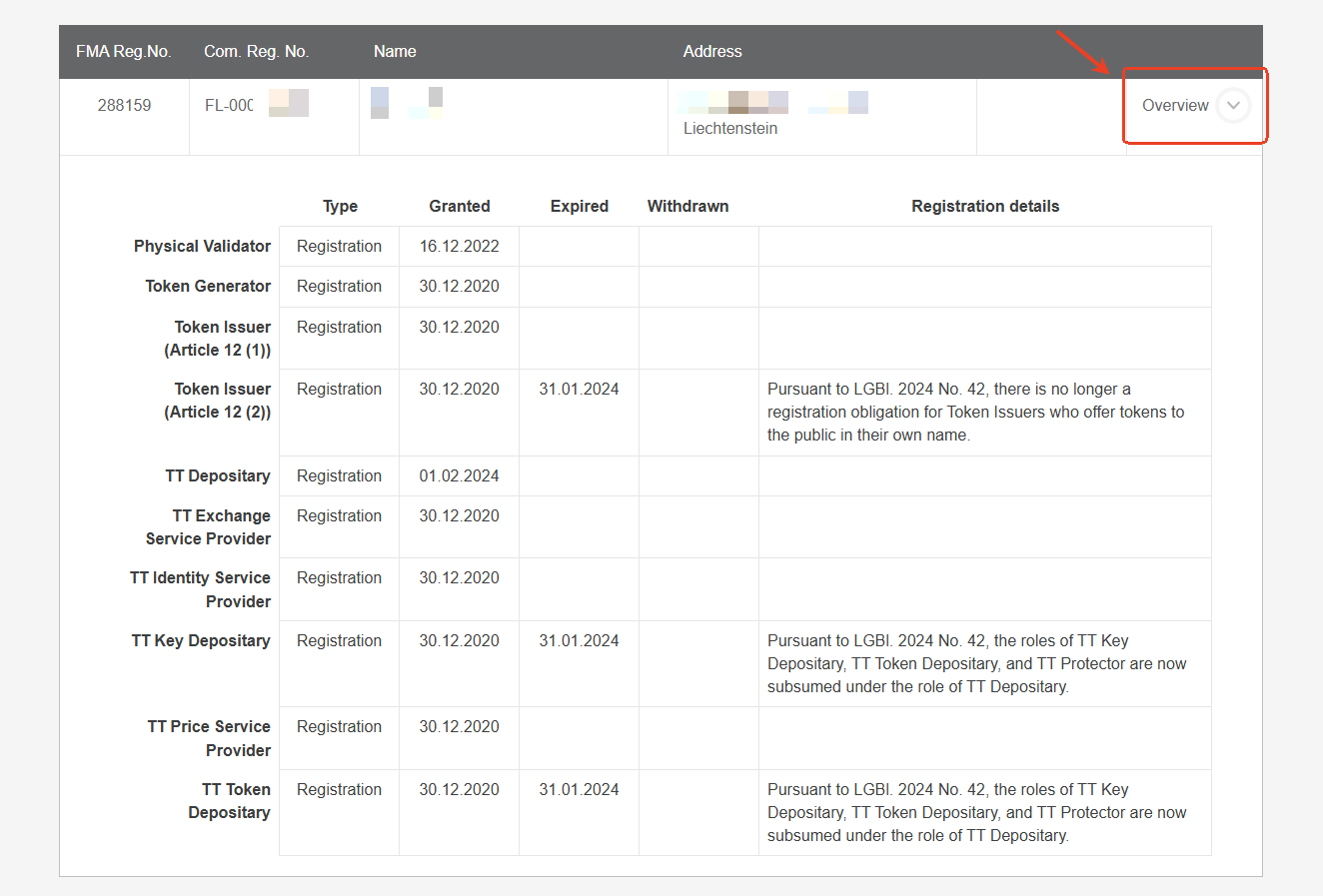Viewport: 1323px width, 896px height.
Task: Click the Overview label
Action: click(x=1174, y=106)
